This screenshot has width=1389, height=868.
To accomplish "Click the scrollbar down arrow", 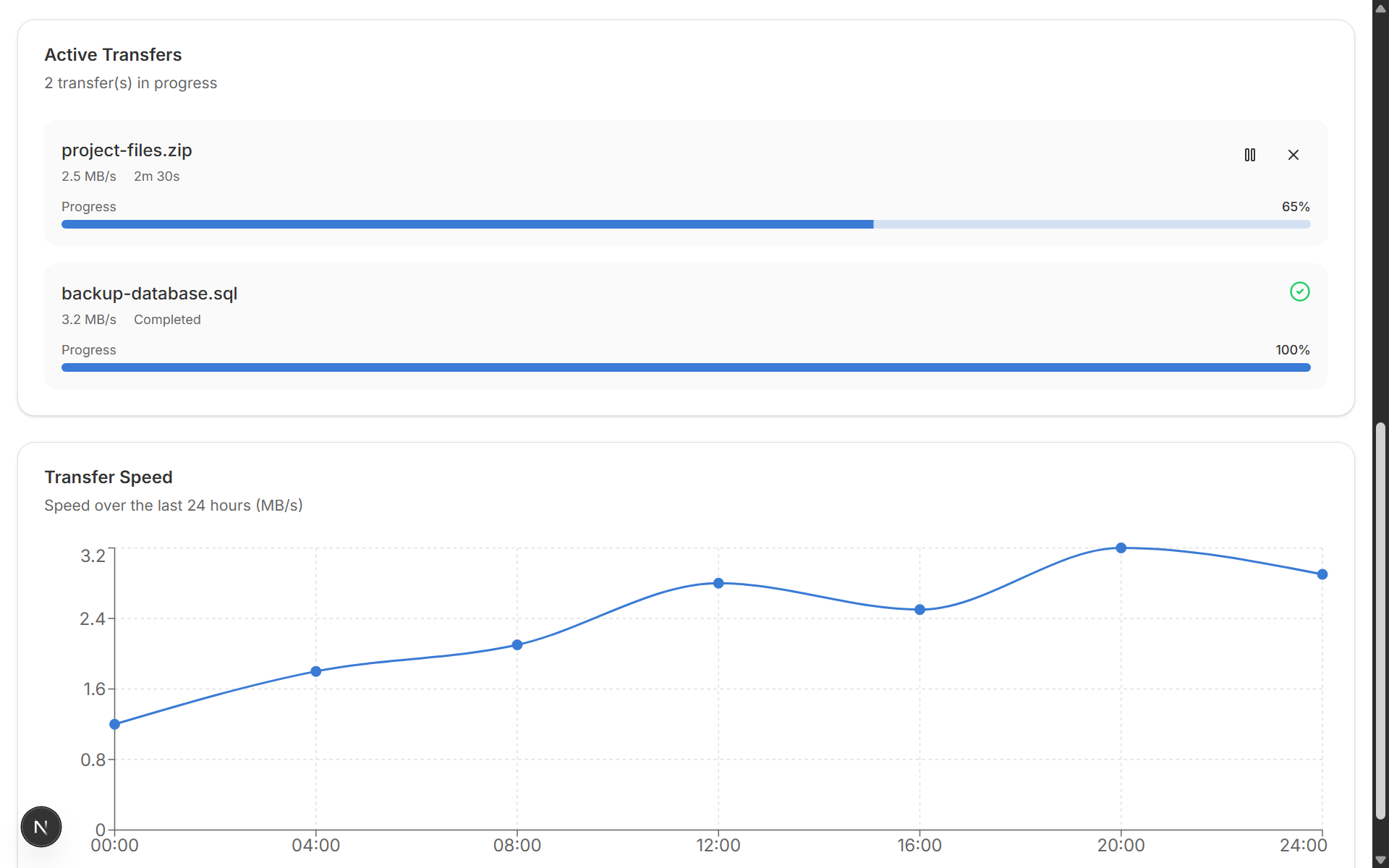I will (1380, 859).
